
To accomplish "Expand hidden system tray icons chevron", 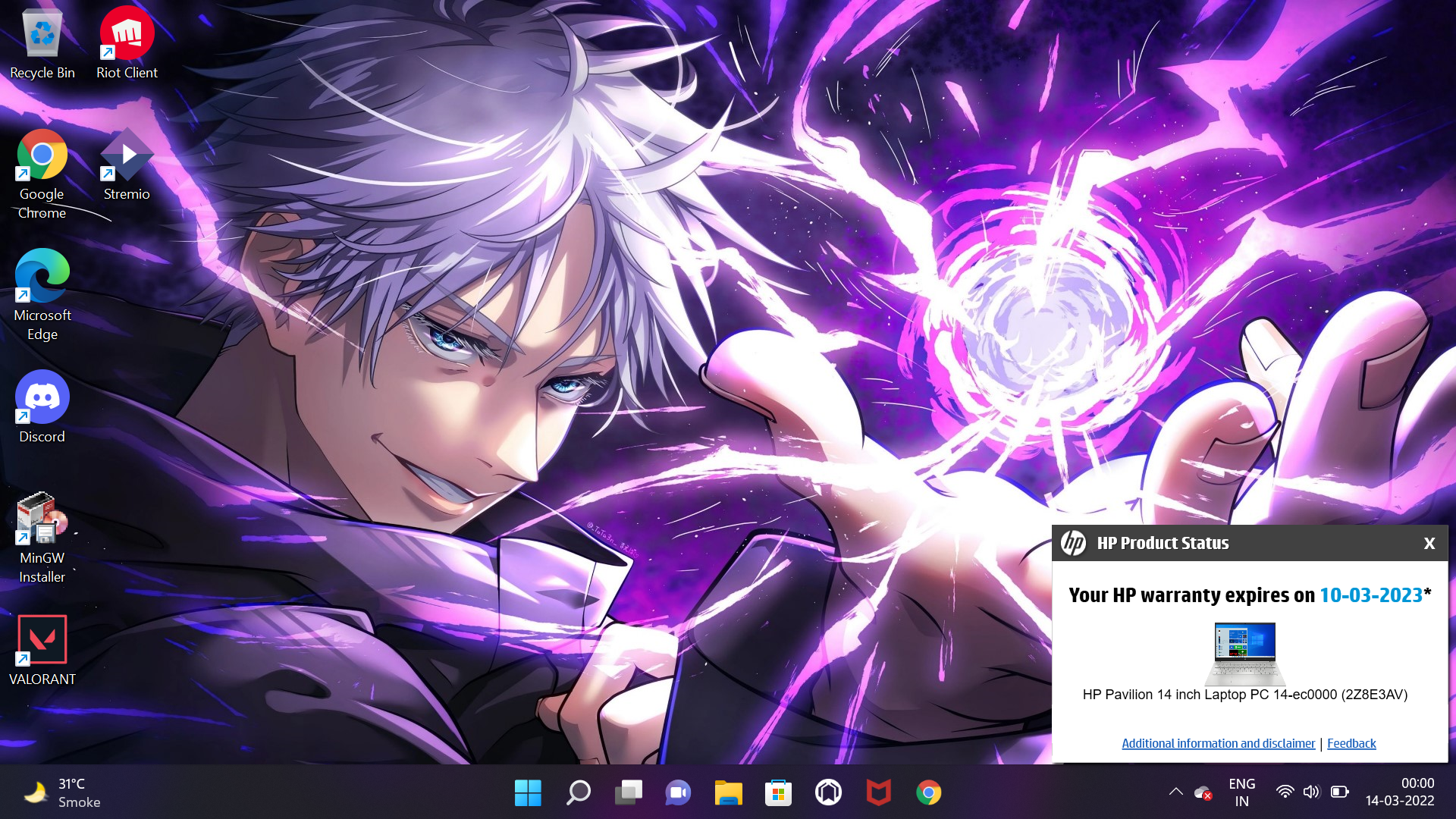I will (x=1175, y=792).
